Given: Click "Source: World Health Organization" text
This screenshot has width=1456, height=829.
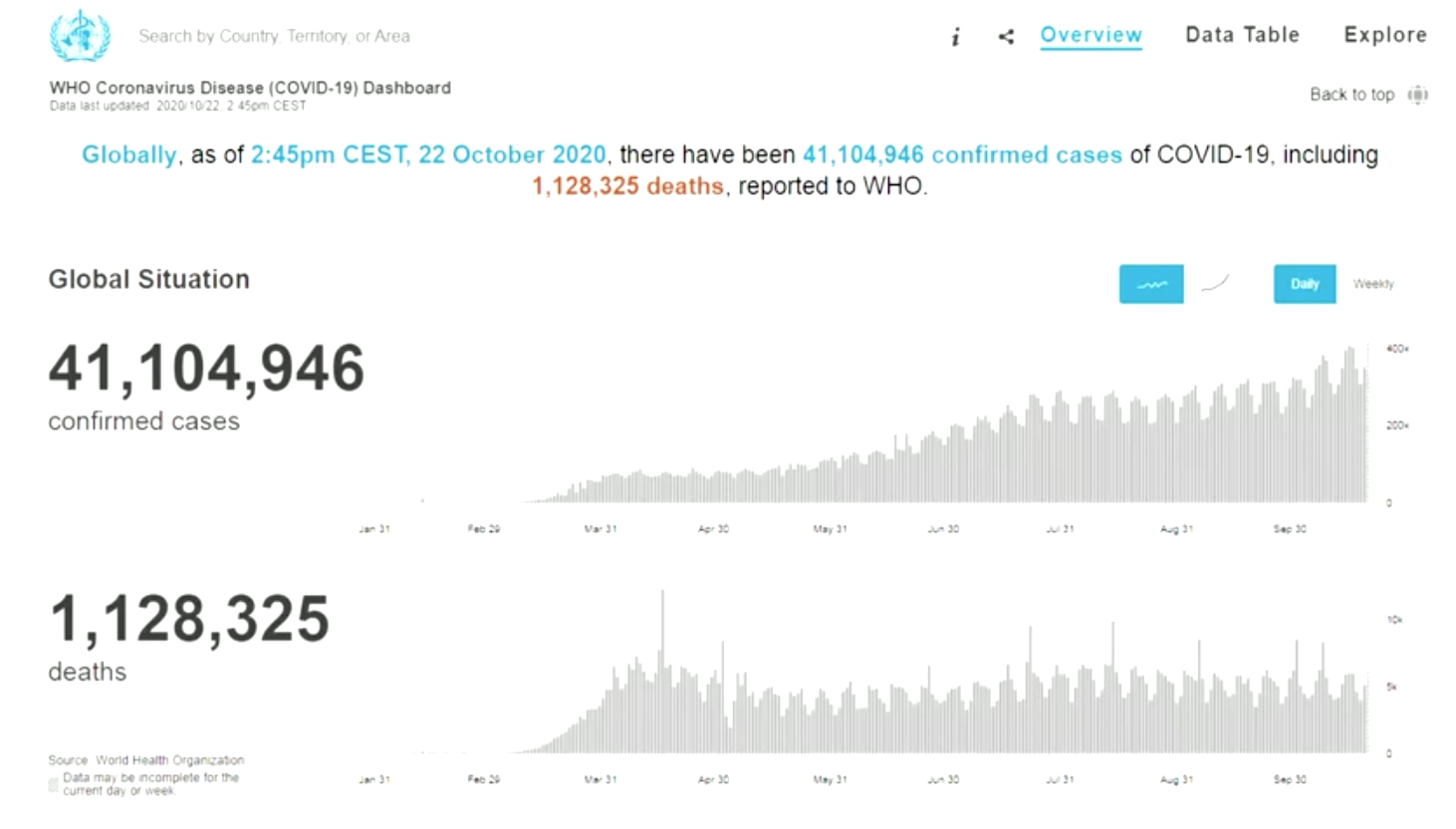Looking at the screenshot, I should (146, 760).
